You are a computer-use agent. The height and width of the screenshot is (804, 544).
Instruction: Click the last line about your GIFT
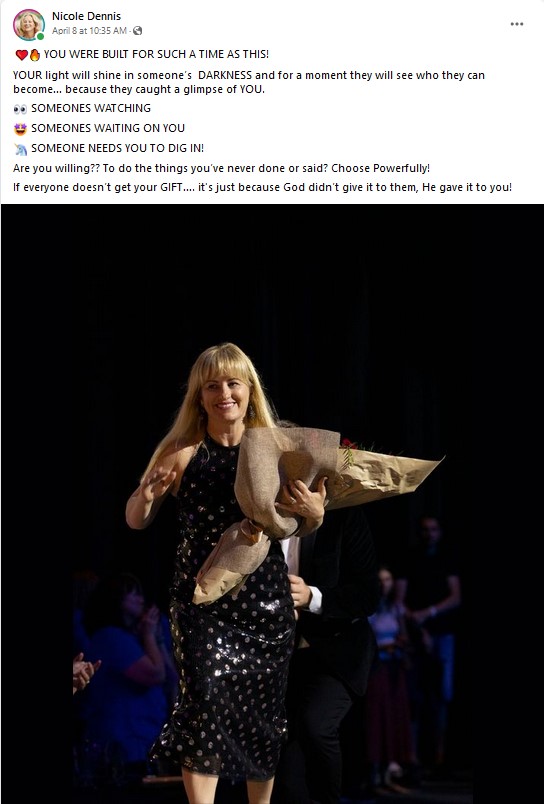(263, 187)
